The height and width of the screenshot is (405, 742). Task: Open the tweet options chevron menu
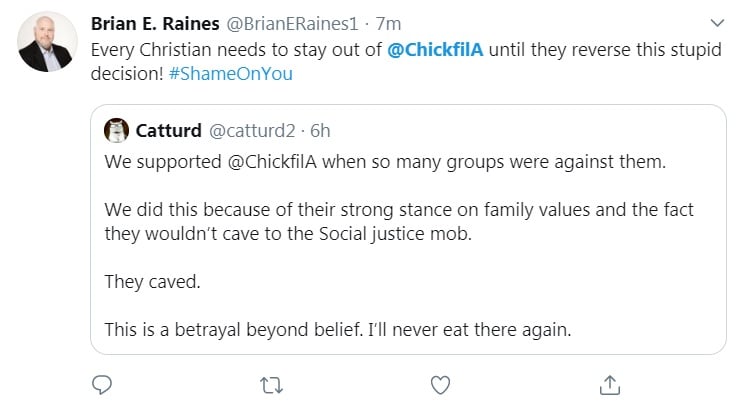[x=716, y=23]
